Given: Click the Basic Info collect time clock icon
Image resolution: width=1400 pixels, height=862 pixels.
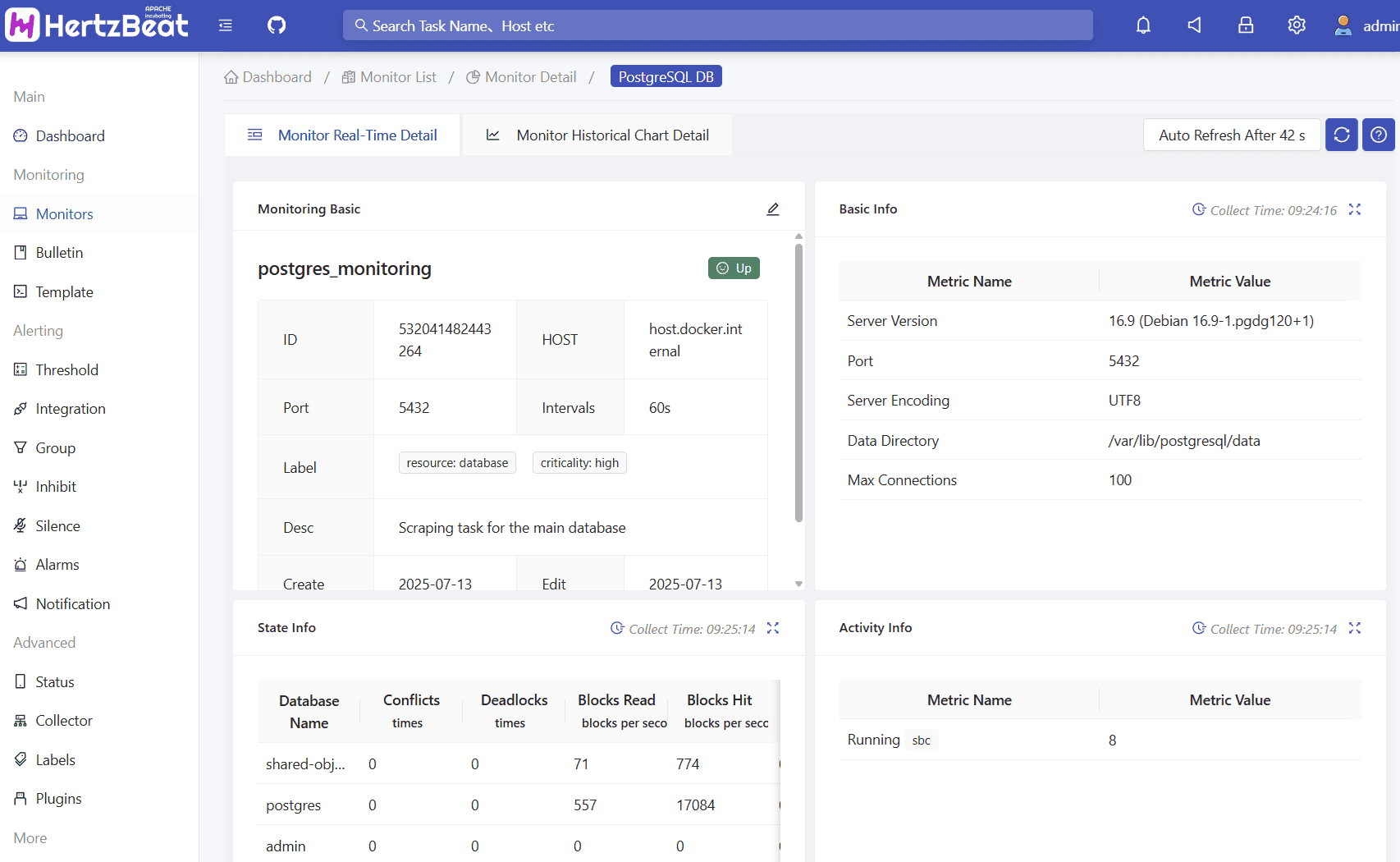Looking at the screenshot, I should tap(1199, 209).
